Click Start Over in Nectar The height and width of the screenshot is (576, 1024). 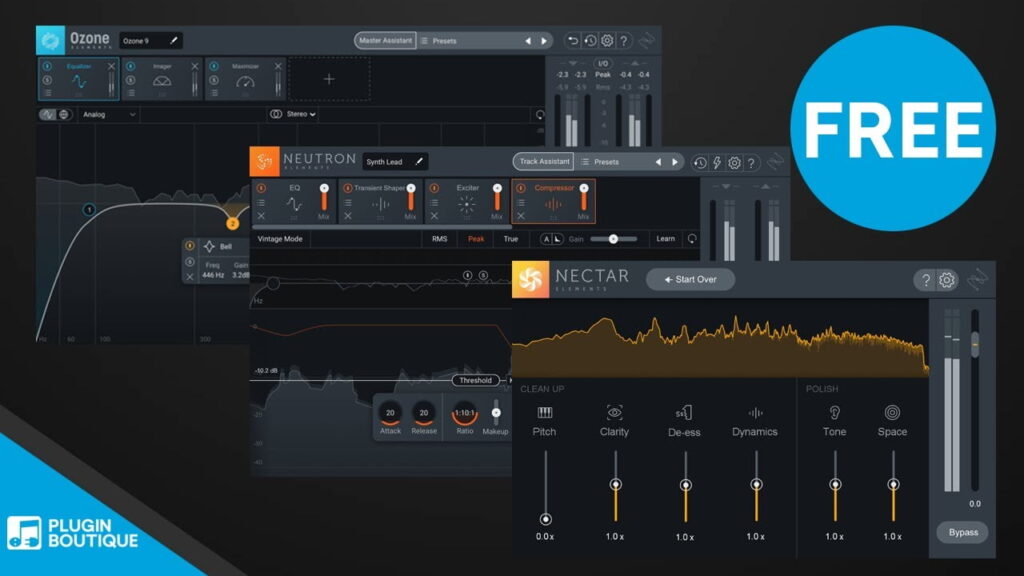point(690,280)
